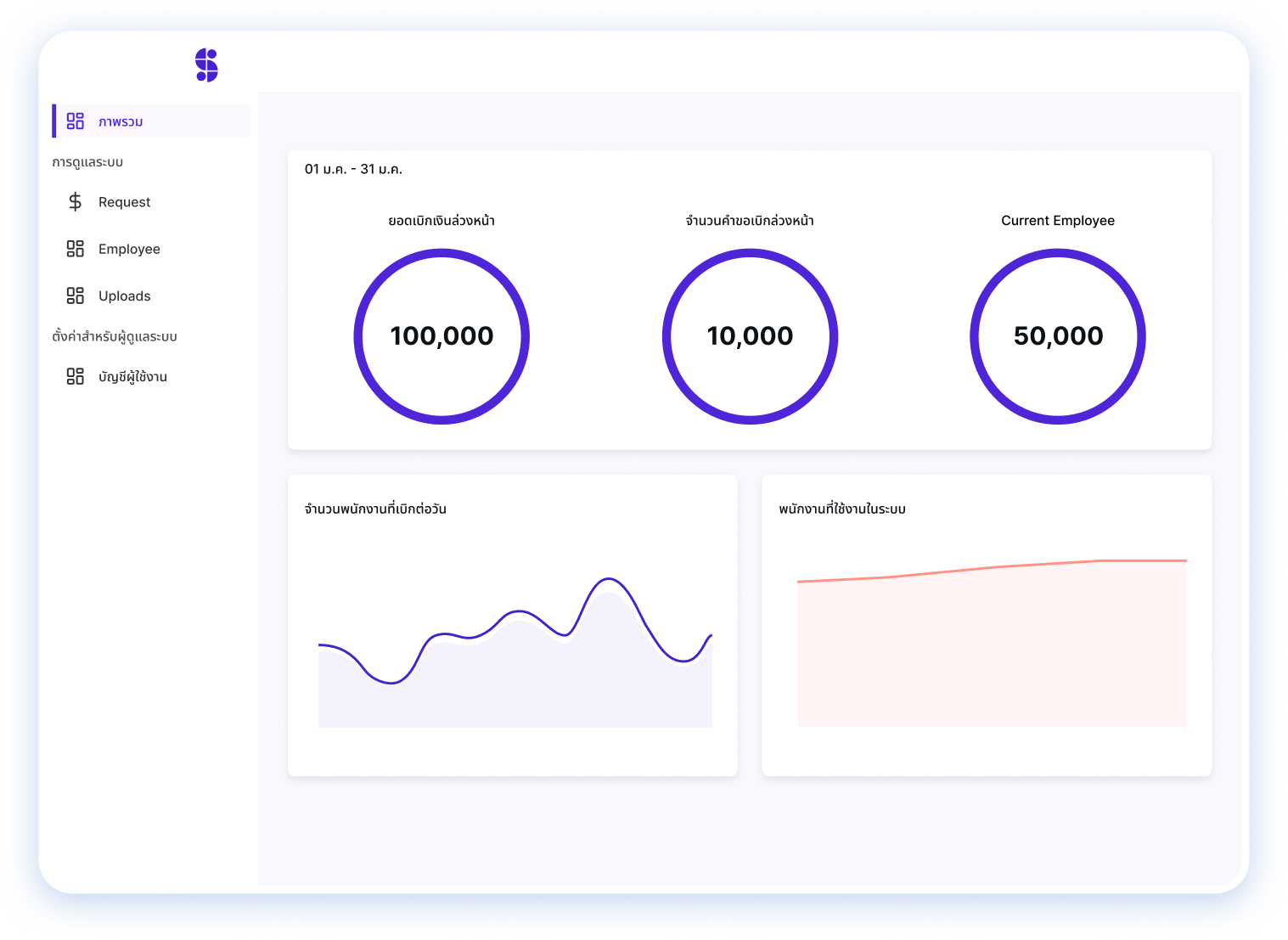The width and height of the screenshot is (1288, 940).
Task: Click the dollar sign Request icon
Action: 76,202
